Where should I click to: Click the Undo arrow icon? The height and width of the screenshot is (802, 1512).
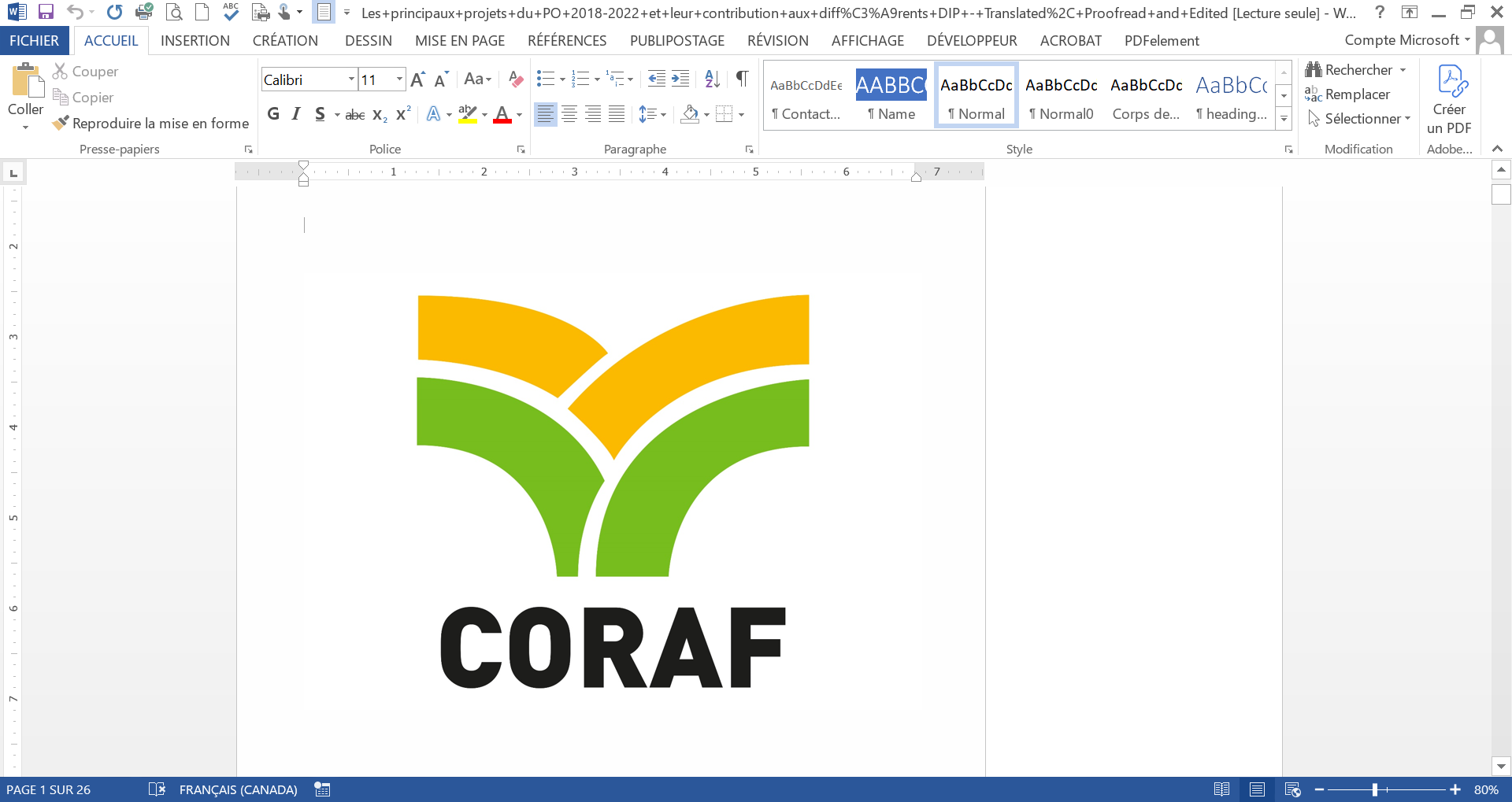75,12
